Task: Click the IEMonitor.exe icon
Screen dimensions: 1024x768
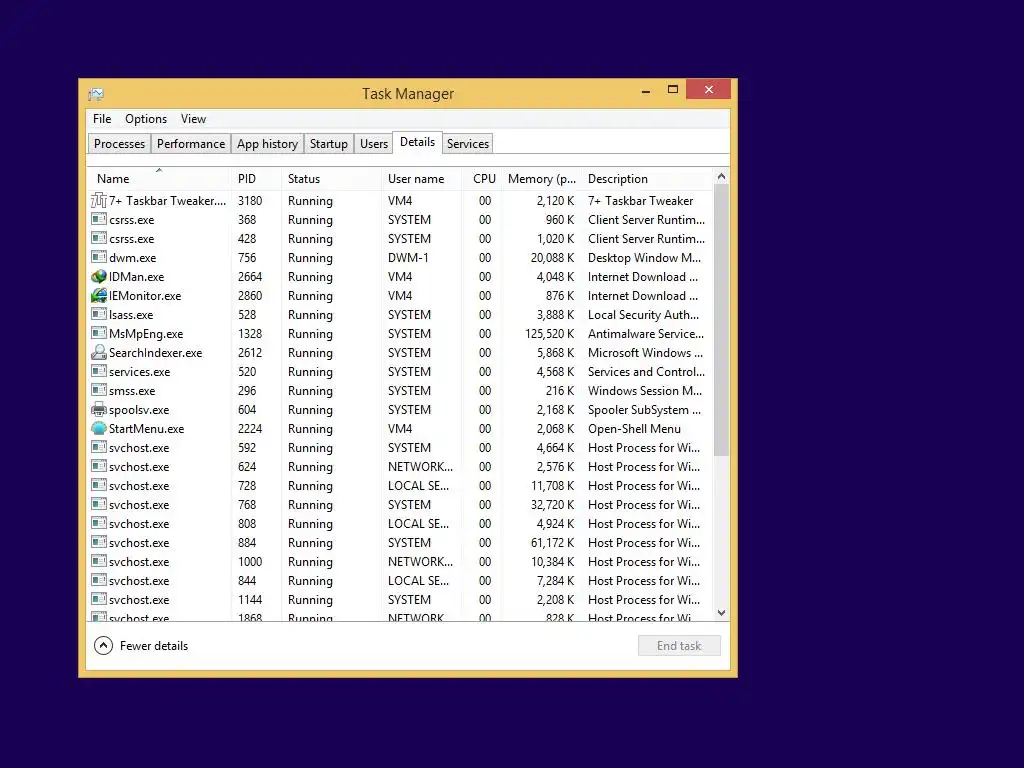Action: coord(99,295)
